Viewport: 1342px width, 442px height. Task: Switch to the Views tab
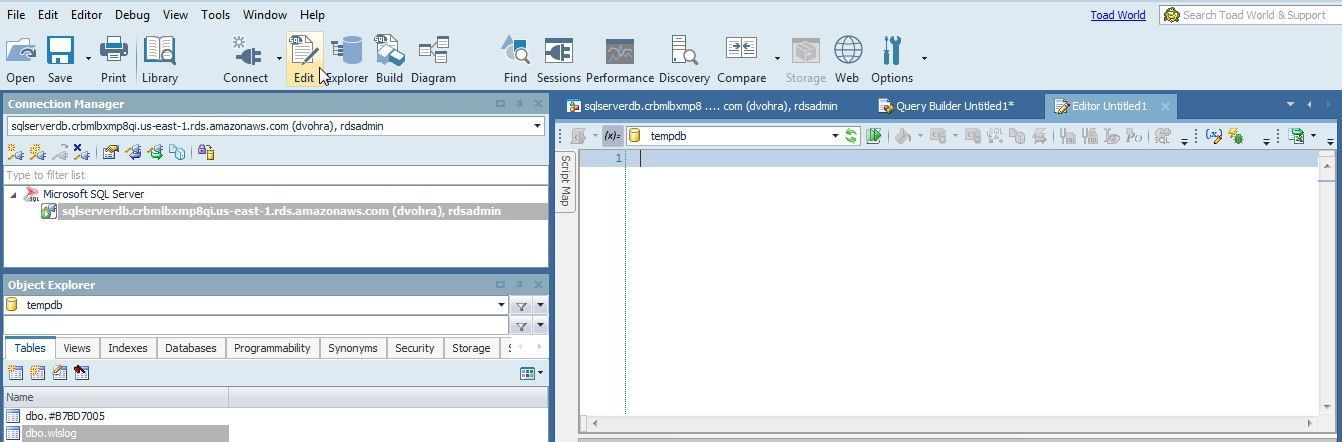point(77,348)
